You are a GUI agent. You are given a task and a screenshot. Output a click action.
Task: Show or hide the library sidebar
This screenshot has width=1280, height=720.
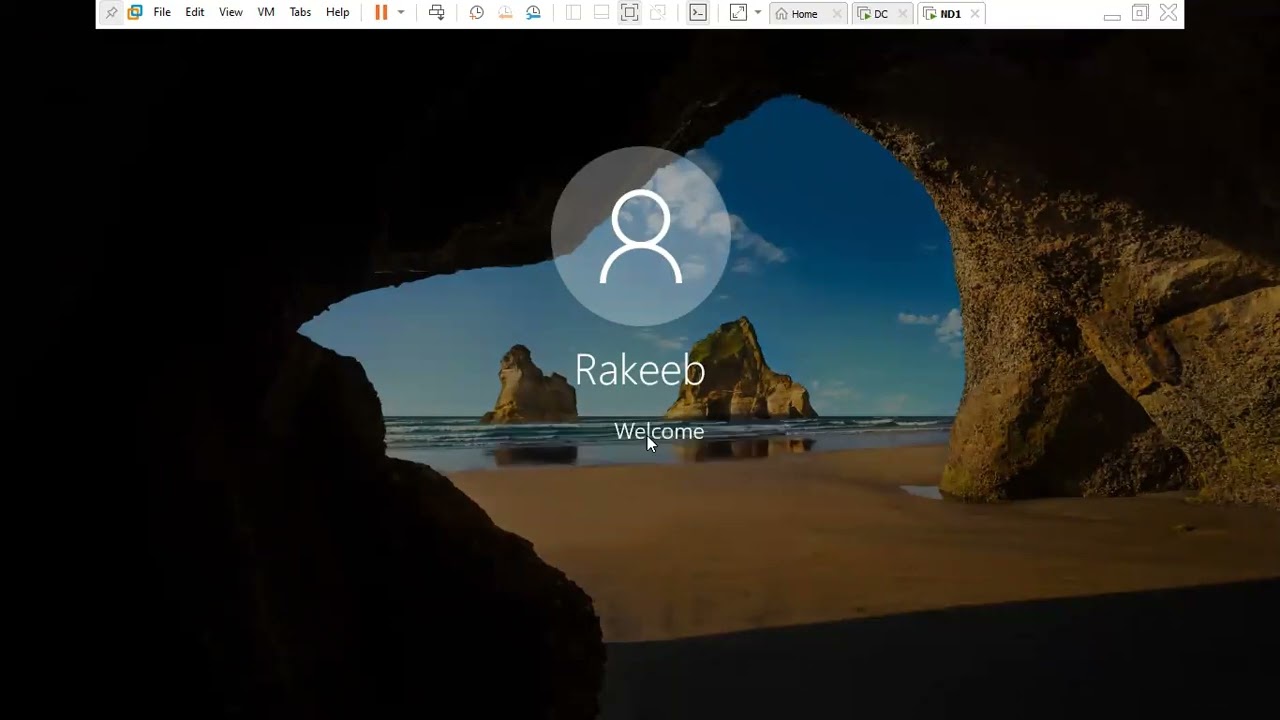(x=573, y=13)
